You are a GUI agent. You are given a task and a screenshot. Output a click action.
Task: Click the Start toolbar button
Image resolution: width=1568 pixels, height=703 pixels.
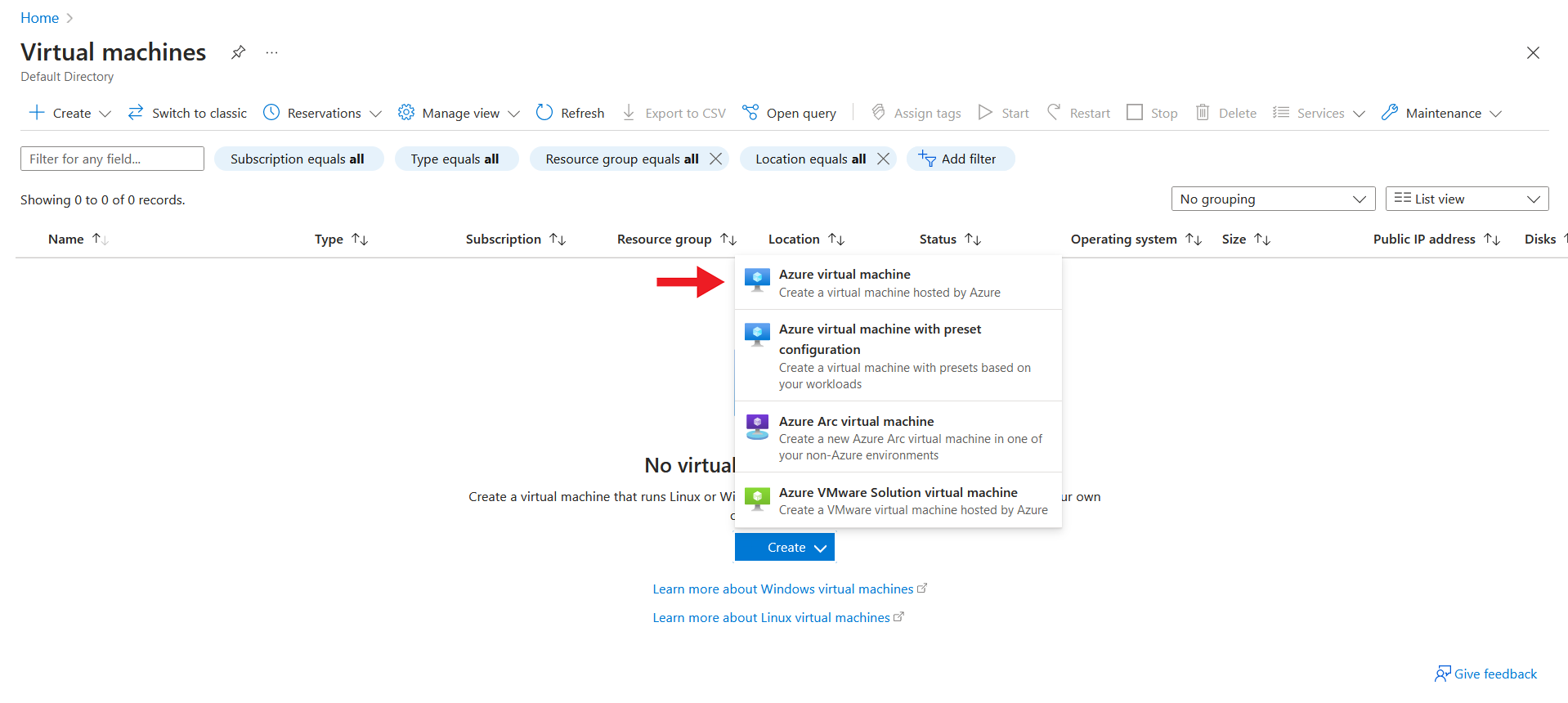pyautogui.click(x=1004, y=113)
